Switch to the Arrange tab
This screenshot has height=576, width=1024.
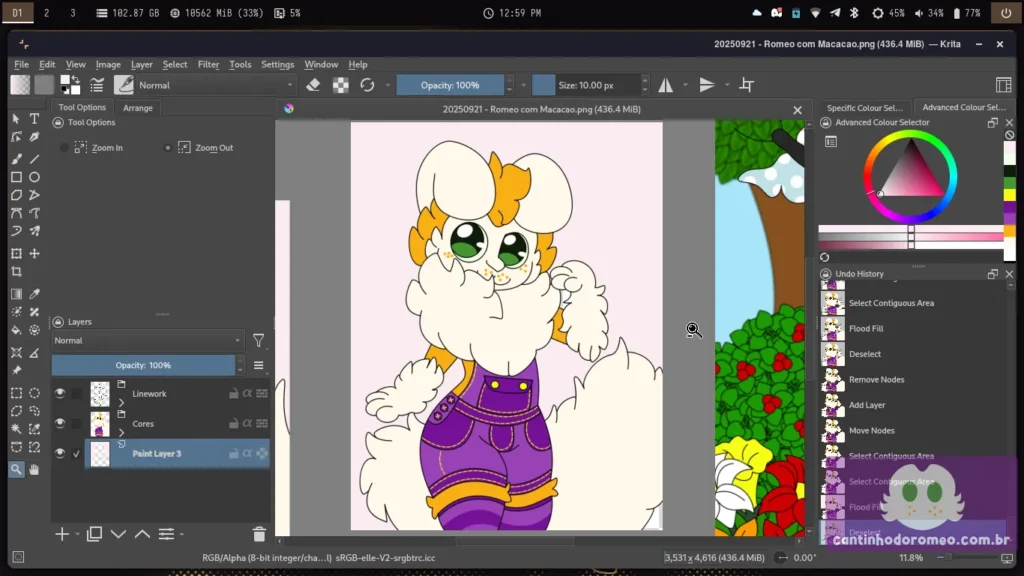(138, 108)
